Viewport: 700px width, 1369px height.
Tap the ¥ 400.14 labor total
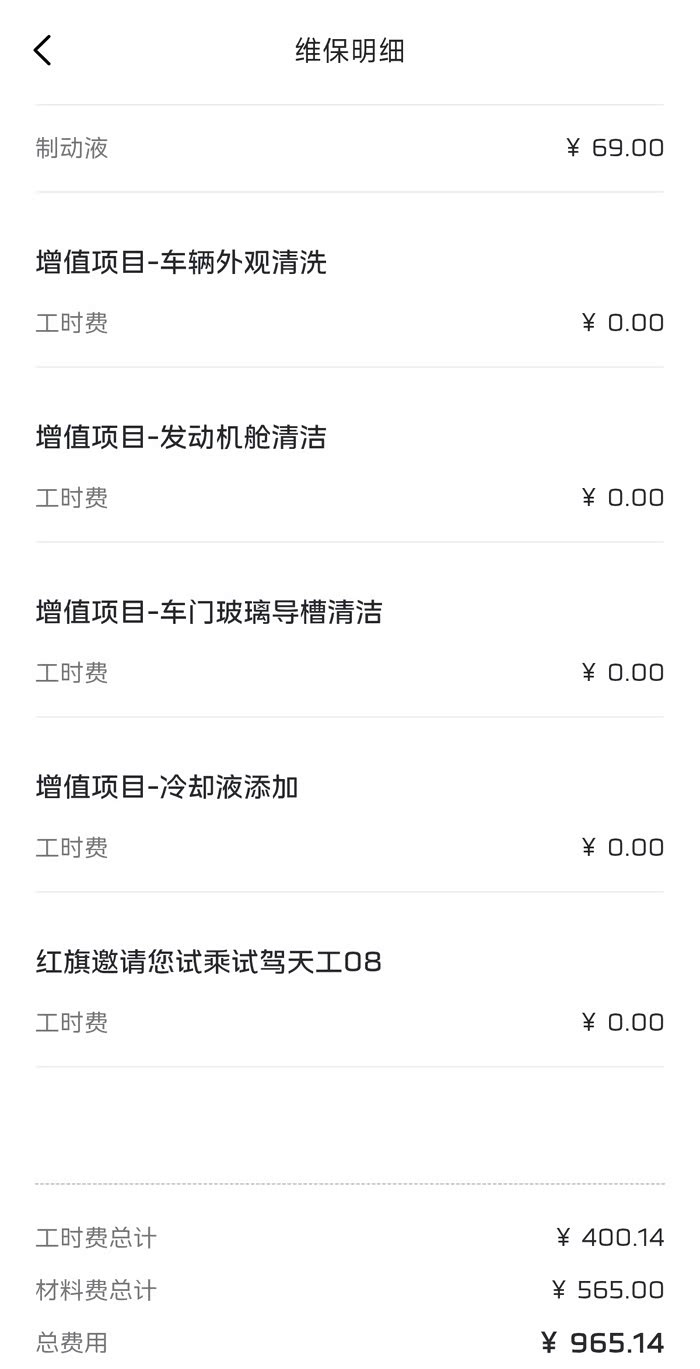click(x=609, y=1238)
